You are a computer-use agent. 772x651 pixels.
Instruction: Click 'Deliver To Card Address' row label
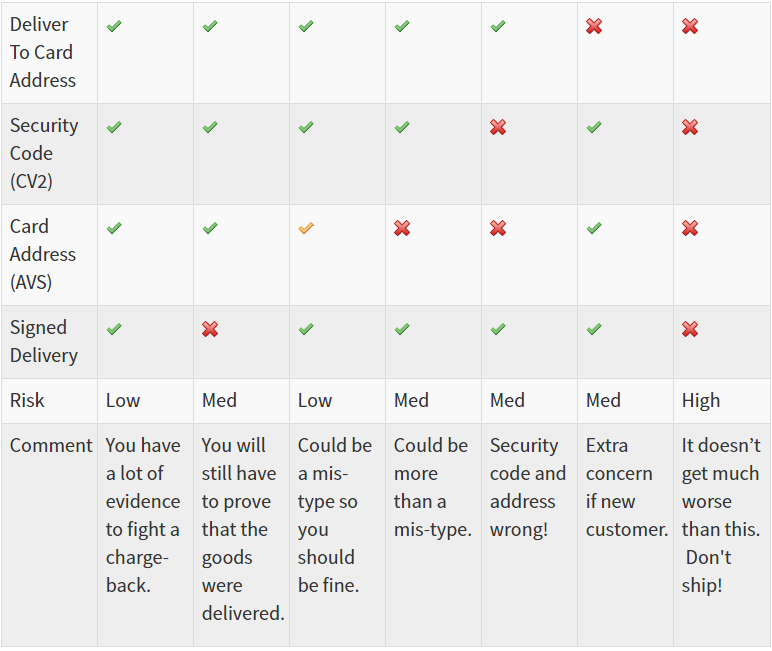point(42,52)
